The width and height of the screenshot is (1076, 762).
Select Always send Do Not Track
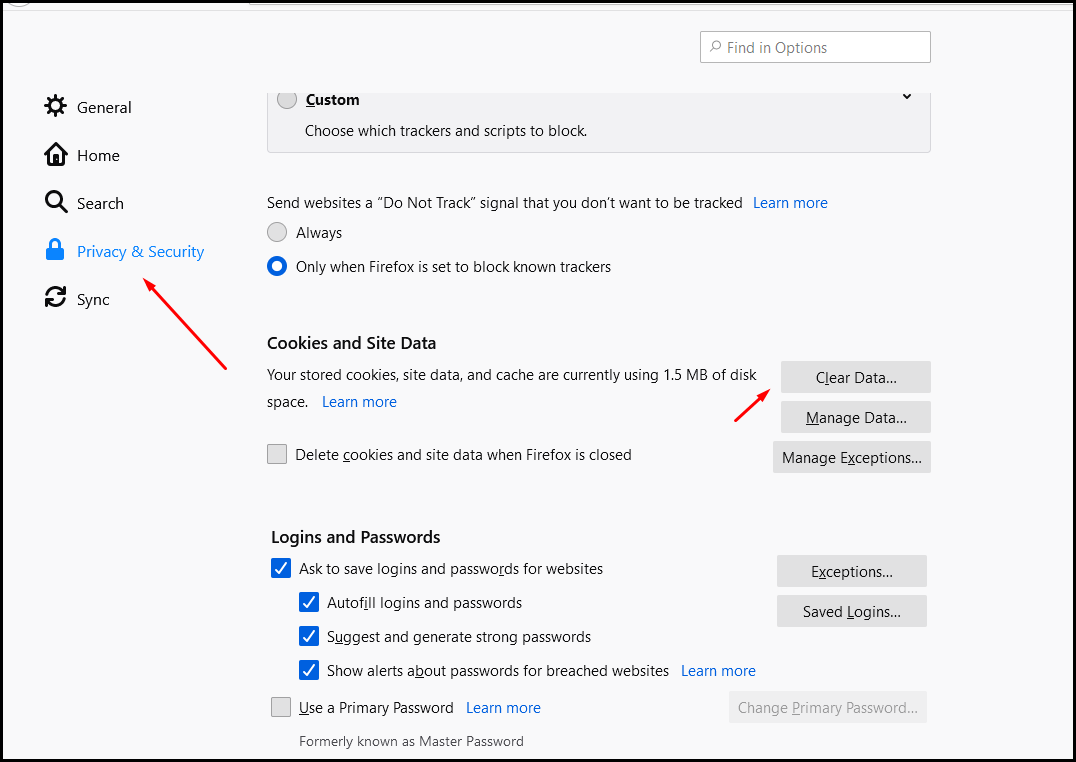pyautogui.click(x=277, y=232)
